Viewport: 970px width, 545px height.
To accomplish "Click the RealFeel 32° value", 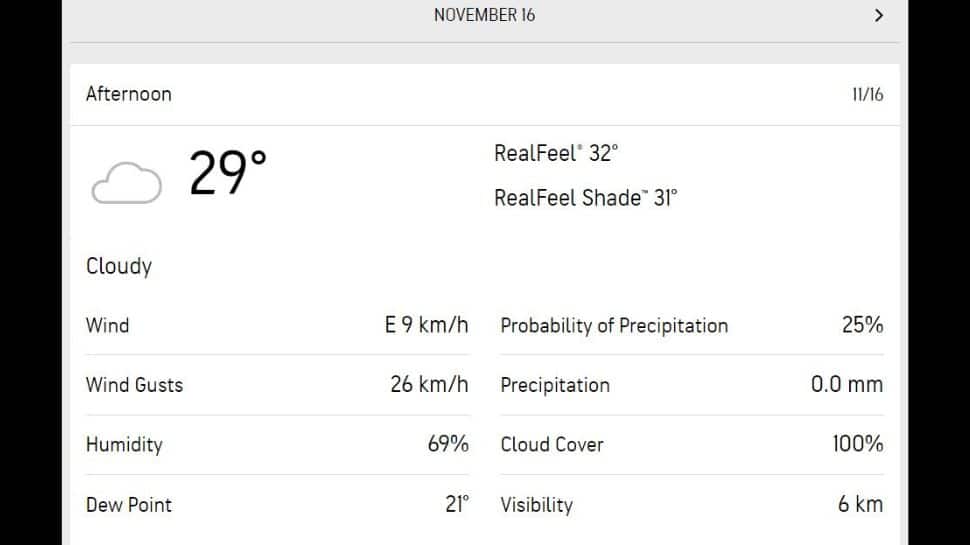I will tap(556, 153).
